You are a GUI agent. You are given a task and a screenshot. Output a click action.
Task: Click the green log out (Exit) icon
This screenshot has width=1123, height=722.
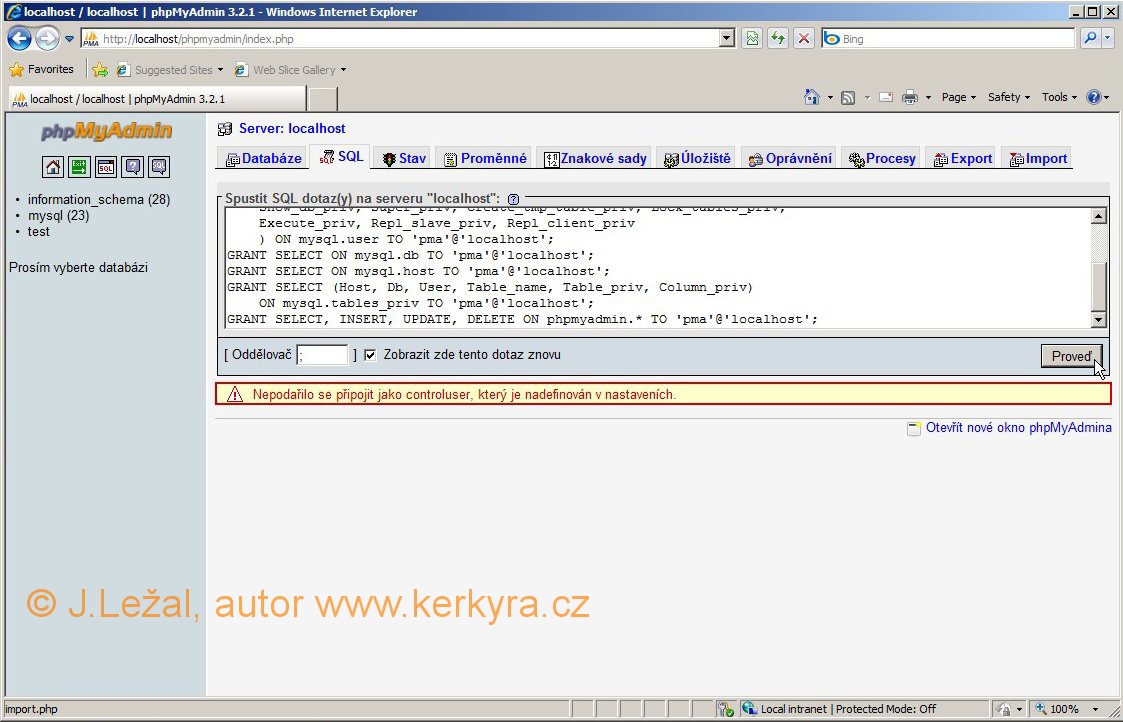pyautogui.click(x=79, y=167)
